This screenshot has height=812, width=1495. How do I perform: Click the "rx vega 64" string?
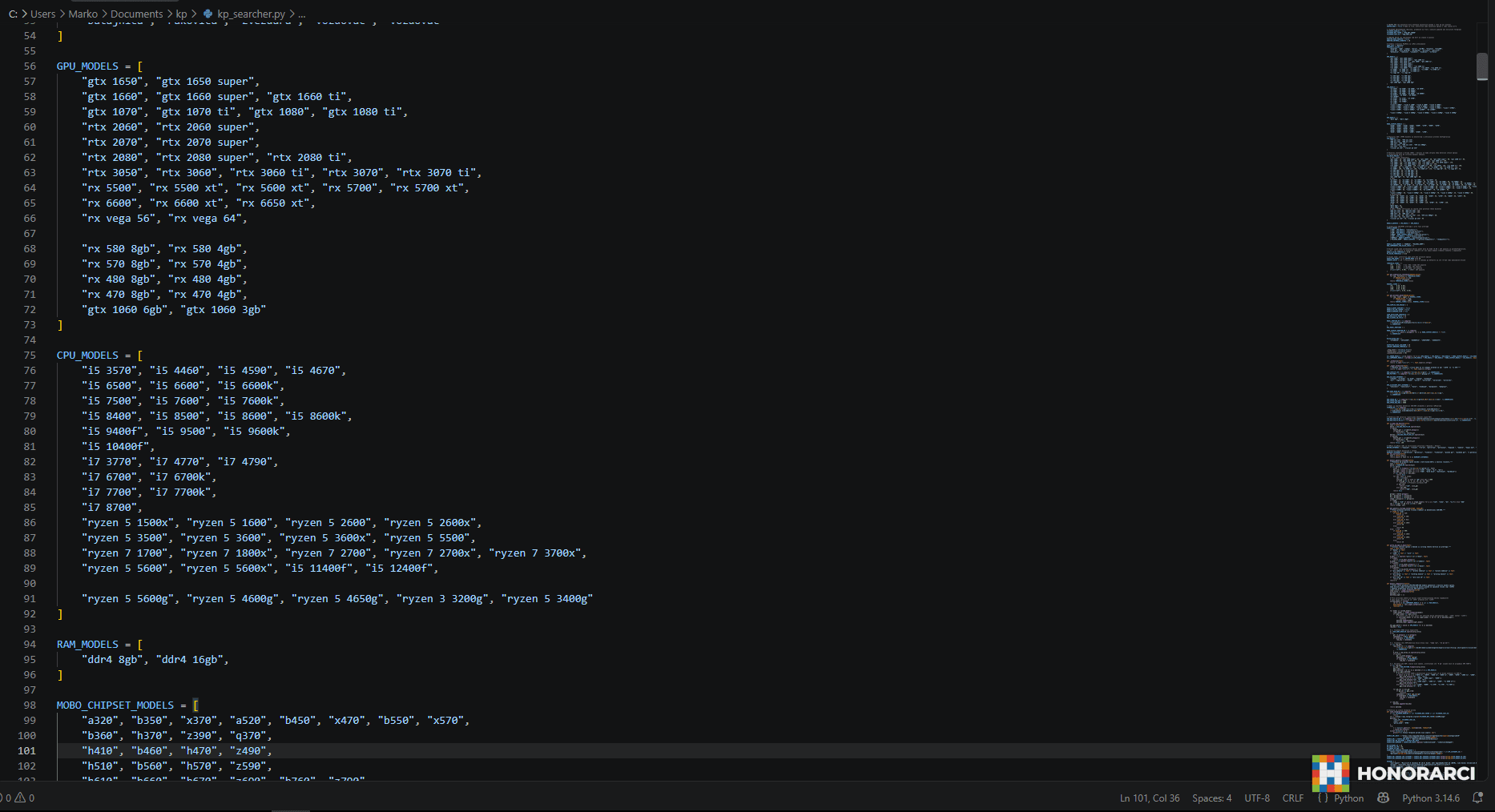[x=204, y=218]
